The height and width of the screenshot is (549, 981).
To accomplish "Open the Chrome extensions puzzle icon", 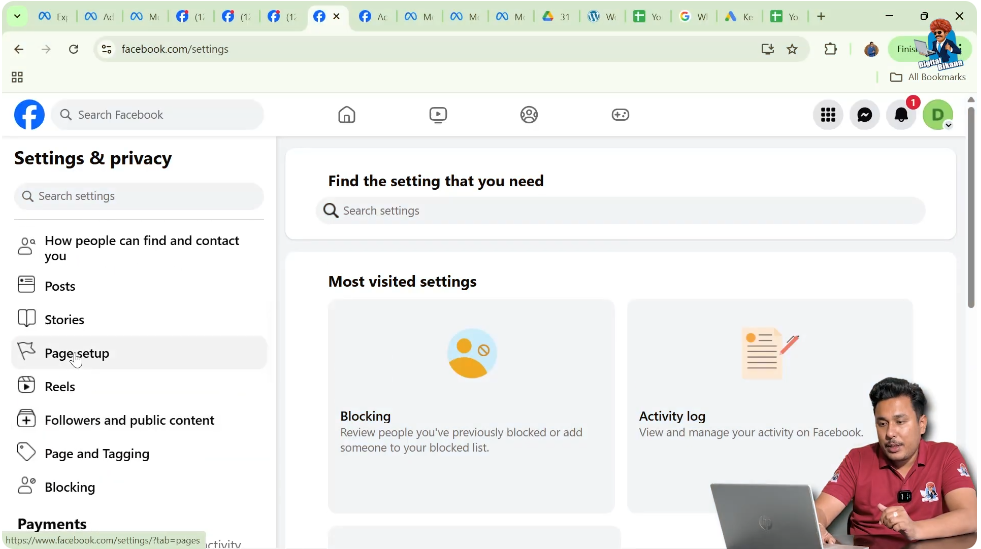I will pos(830,49).
